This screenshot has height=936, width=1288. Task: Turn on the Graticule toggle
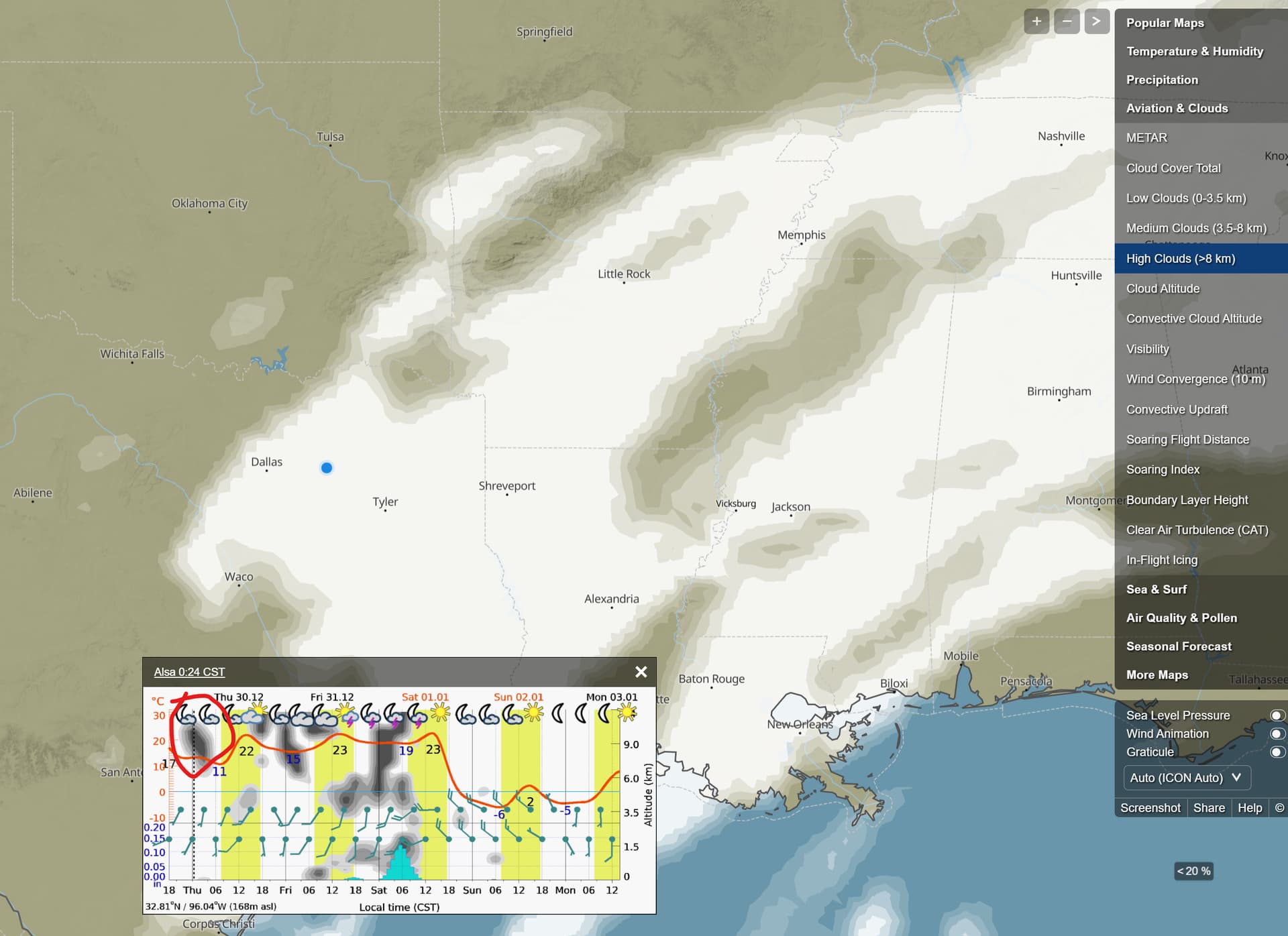click(x=1277, y=752)
